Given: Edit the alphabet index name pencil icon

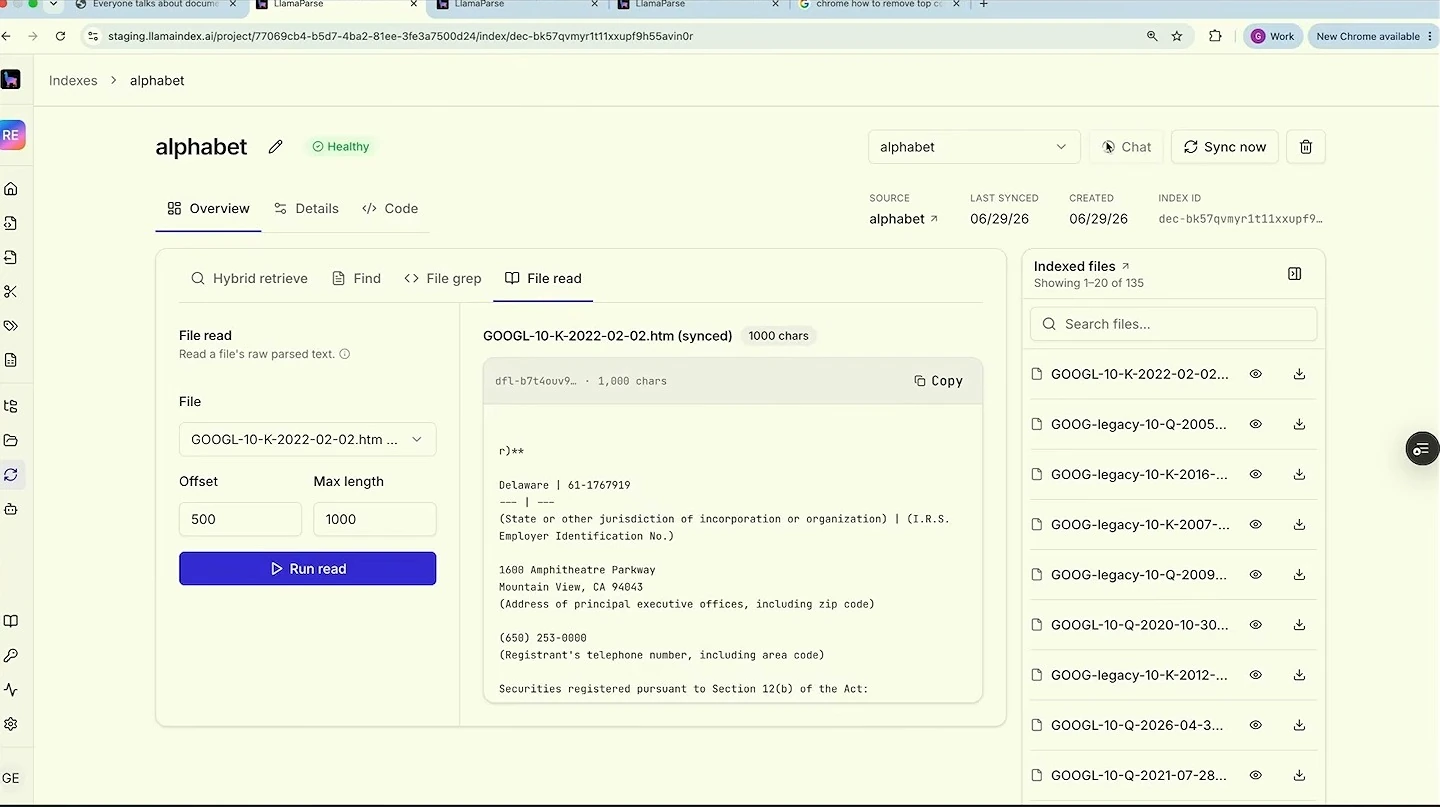Looking at the screenshot, I should click(276, 147).
